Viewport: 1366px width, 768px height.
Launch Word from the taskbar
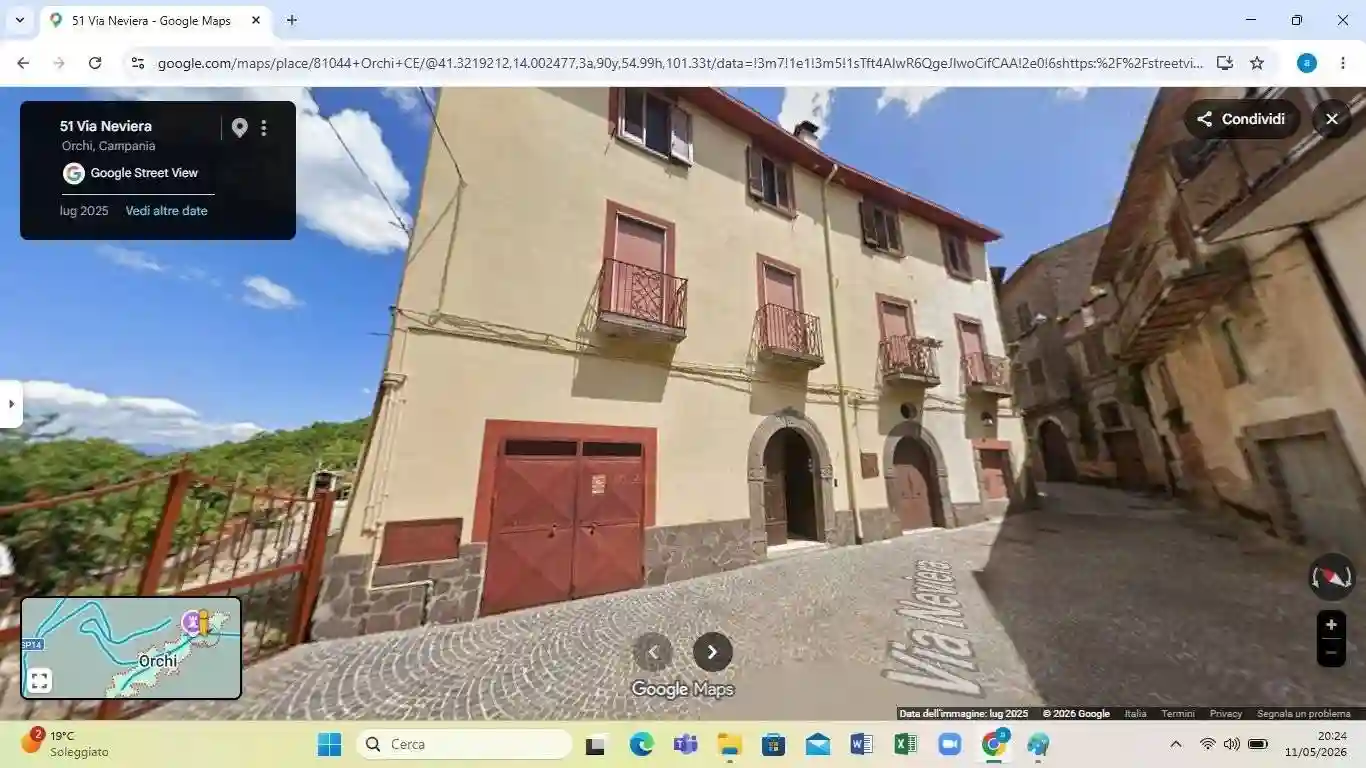[x=861, y=745]
